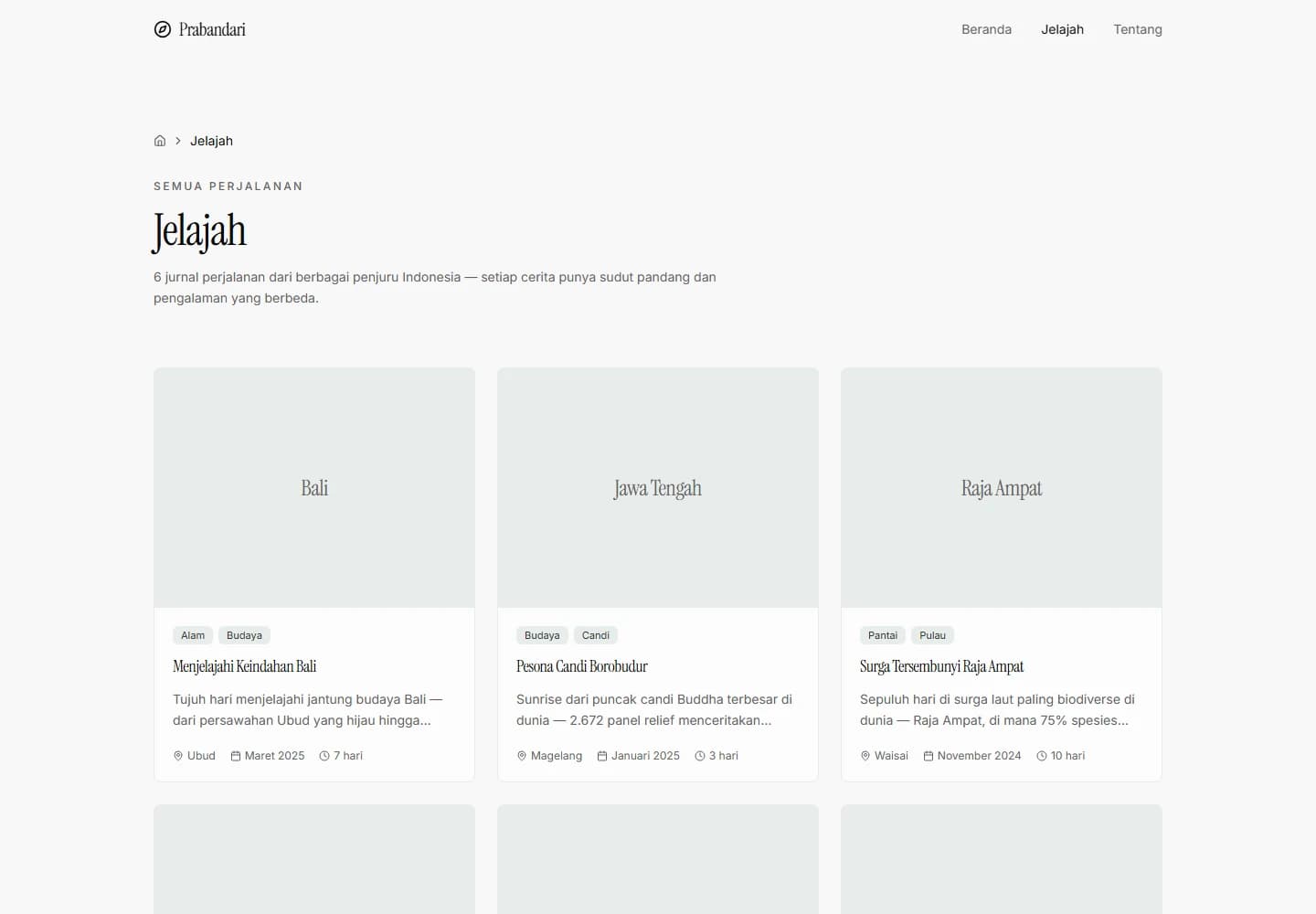
Task: Click the Jelajah breadcrumb text
Action: (x=211, y=141)
